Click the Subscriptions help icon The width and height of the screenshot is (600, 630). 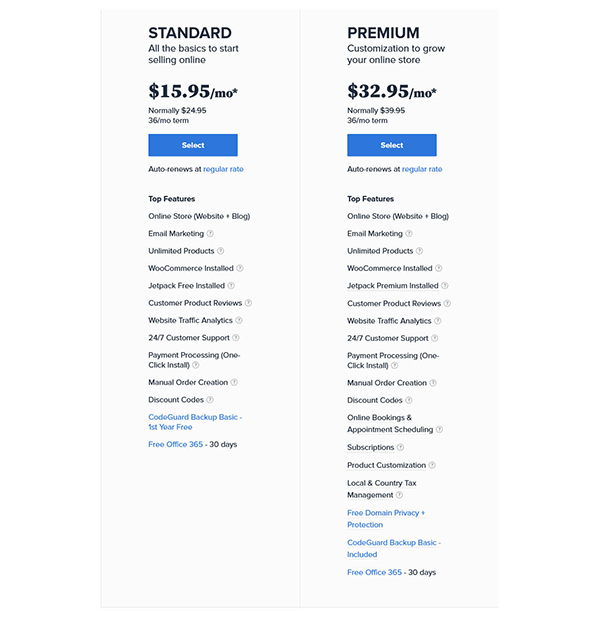tap(401, 448)
